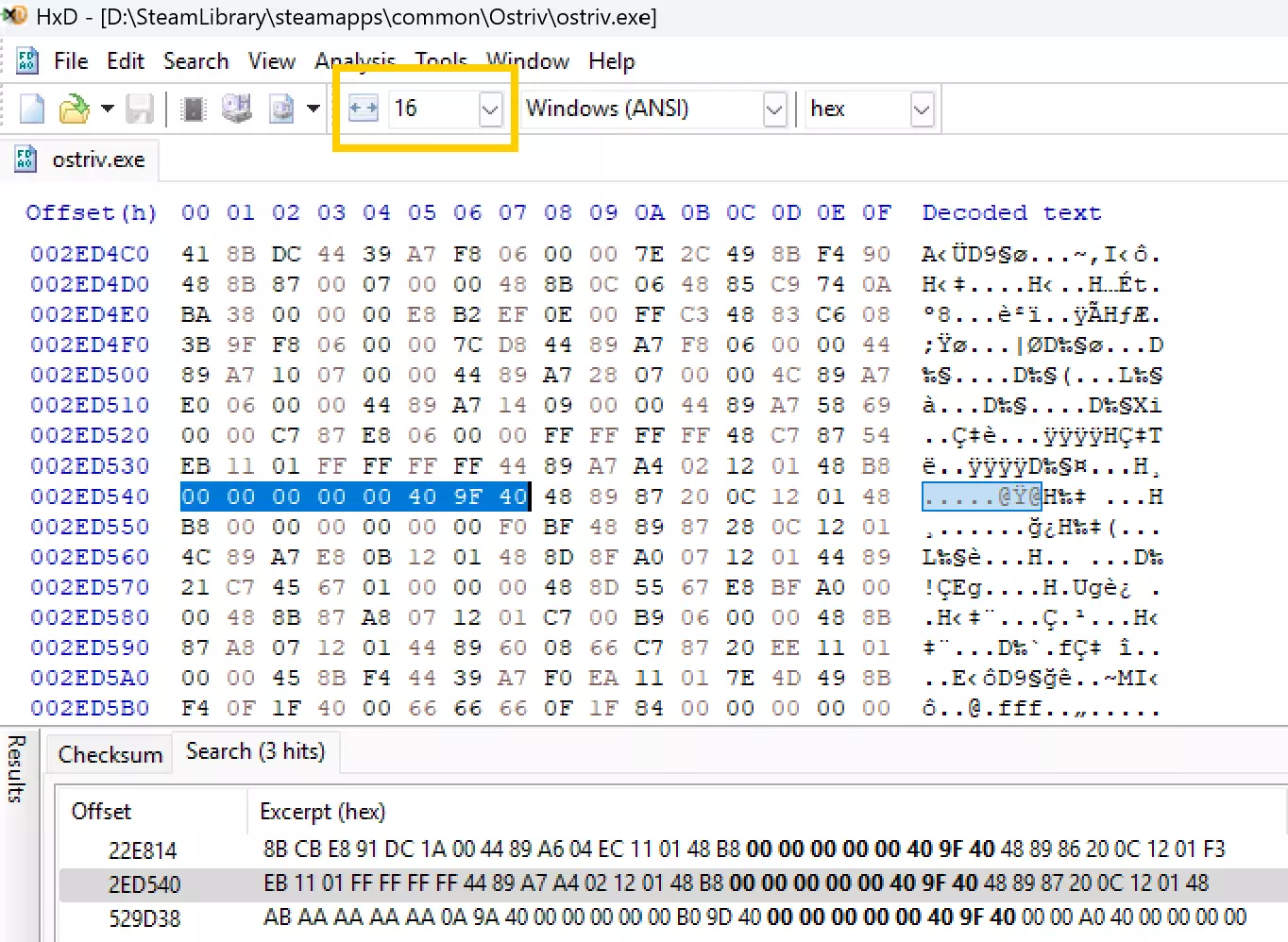Expand the arrow next to the Open icon

point(108,109)
